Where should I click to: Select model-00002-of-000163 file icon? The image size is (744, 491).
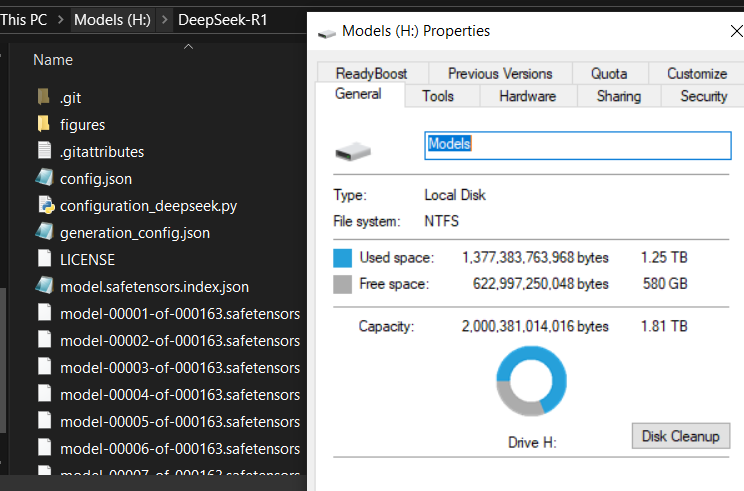45,340
